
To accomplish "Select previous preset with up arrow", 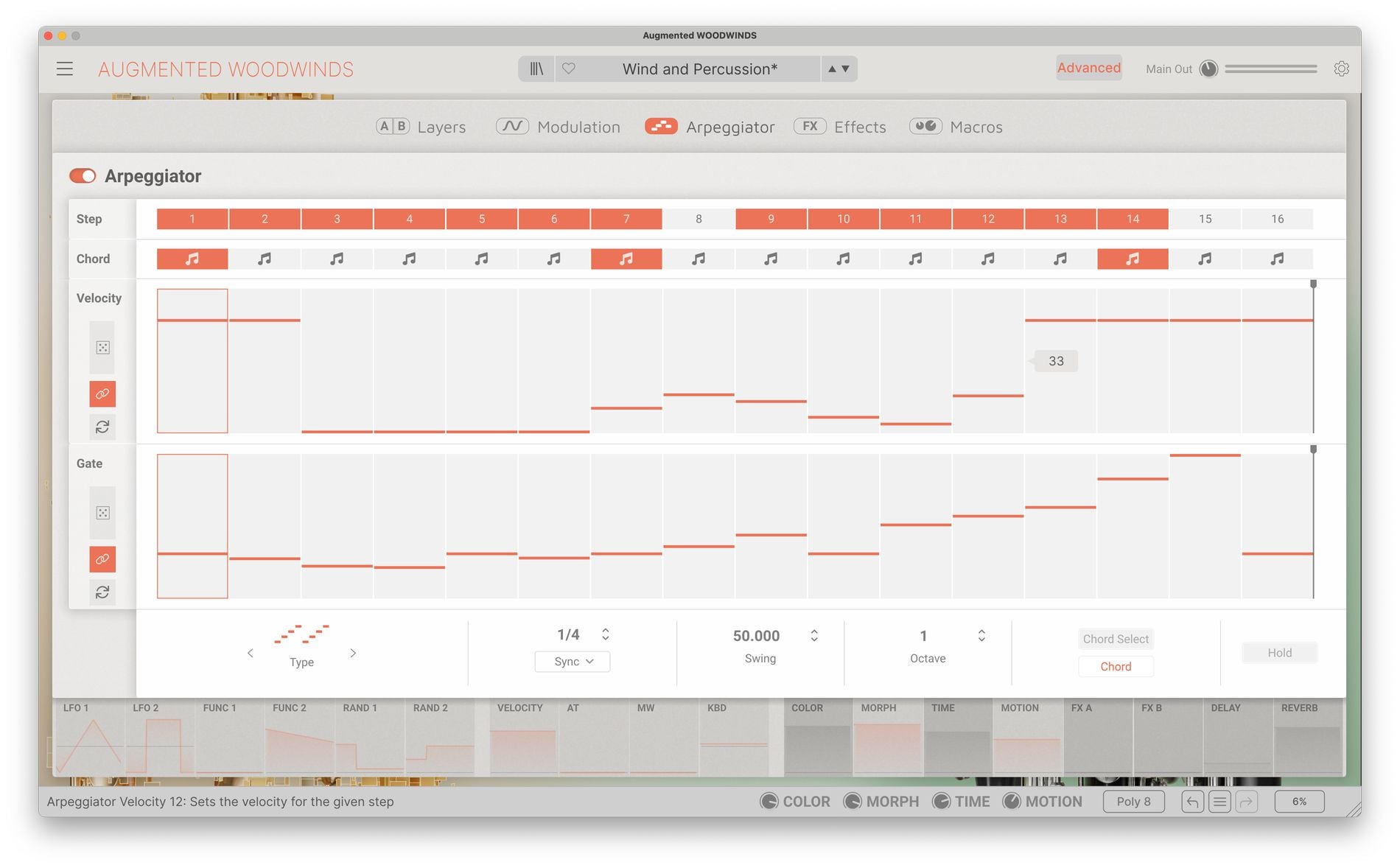I will [832, 69].
